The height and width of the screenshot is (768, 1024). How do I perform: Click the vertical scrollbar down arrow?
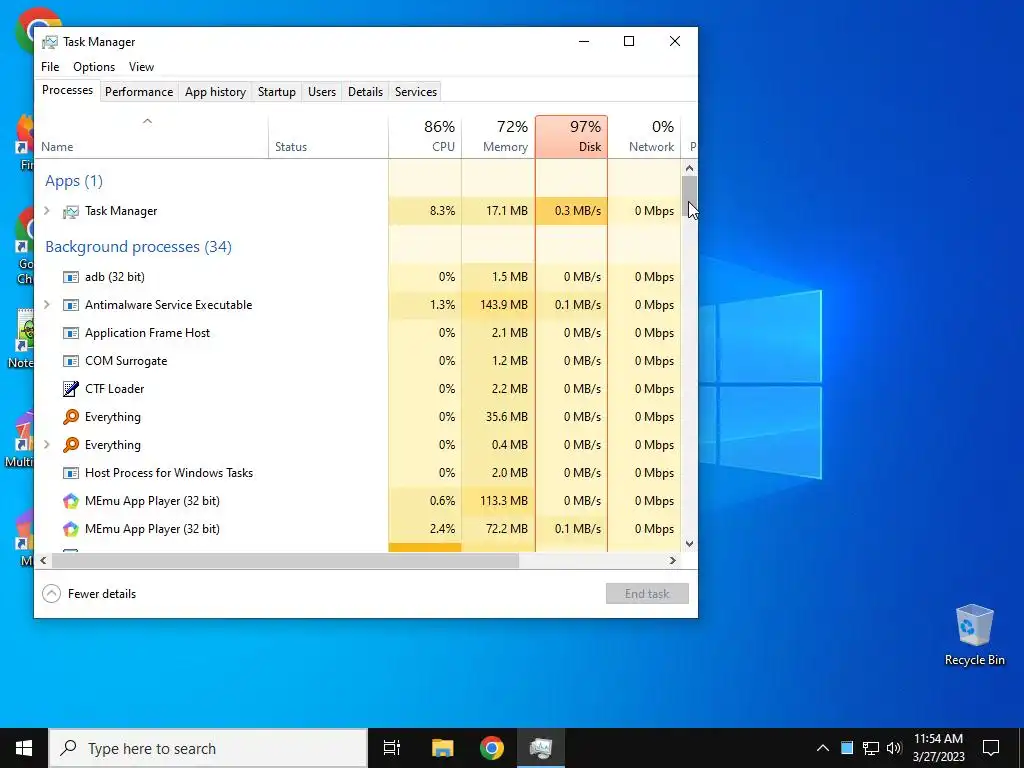tap(690, 543)
